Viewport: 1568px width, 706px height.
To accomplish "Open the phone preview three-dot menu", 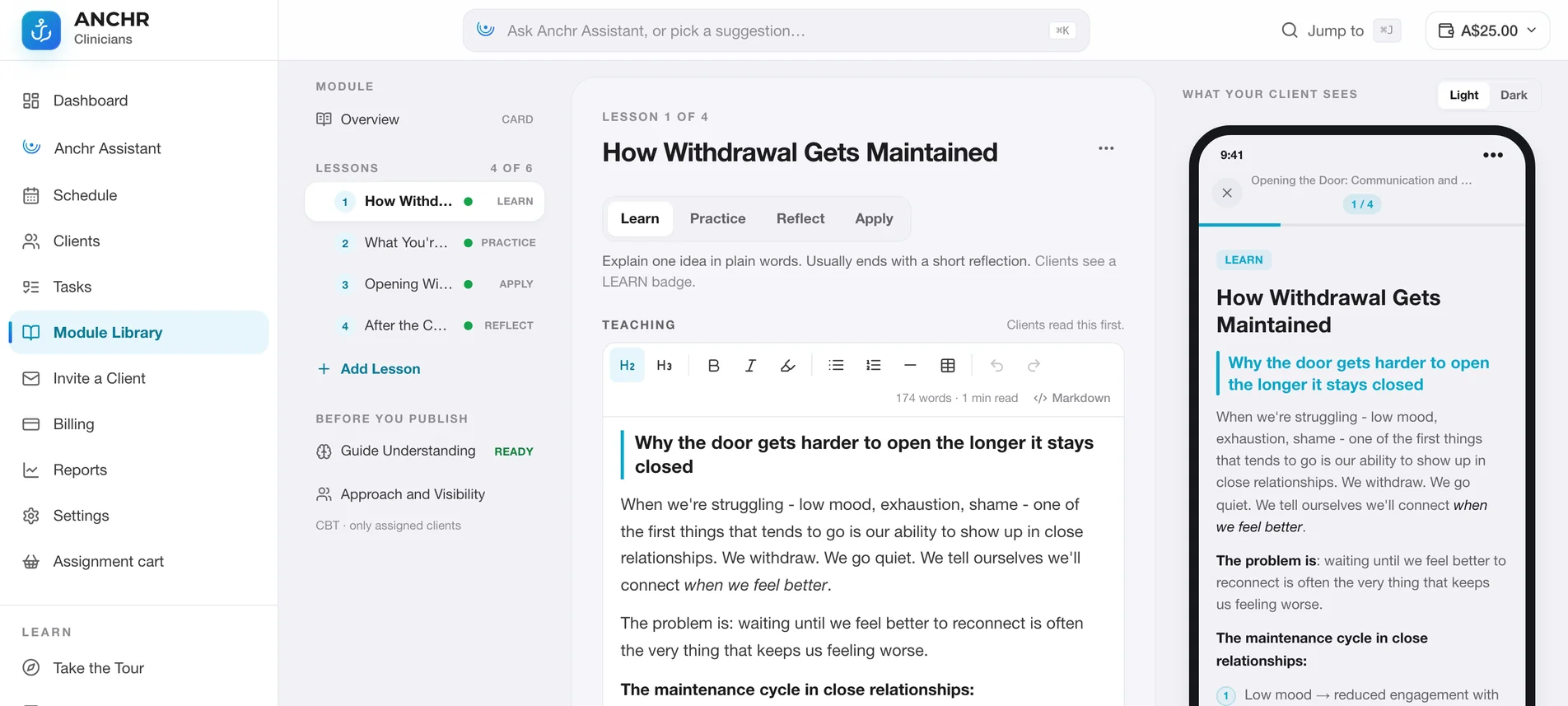I will pos(1493,155).
